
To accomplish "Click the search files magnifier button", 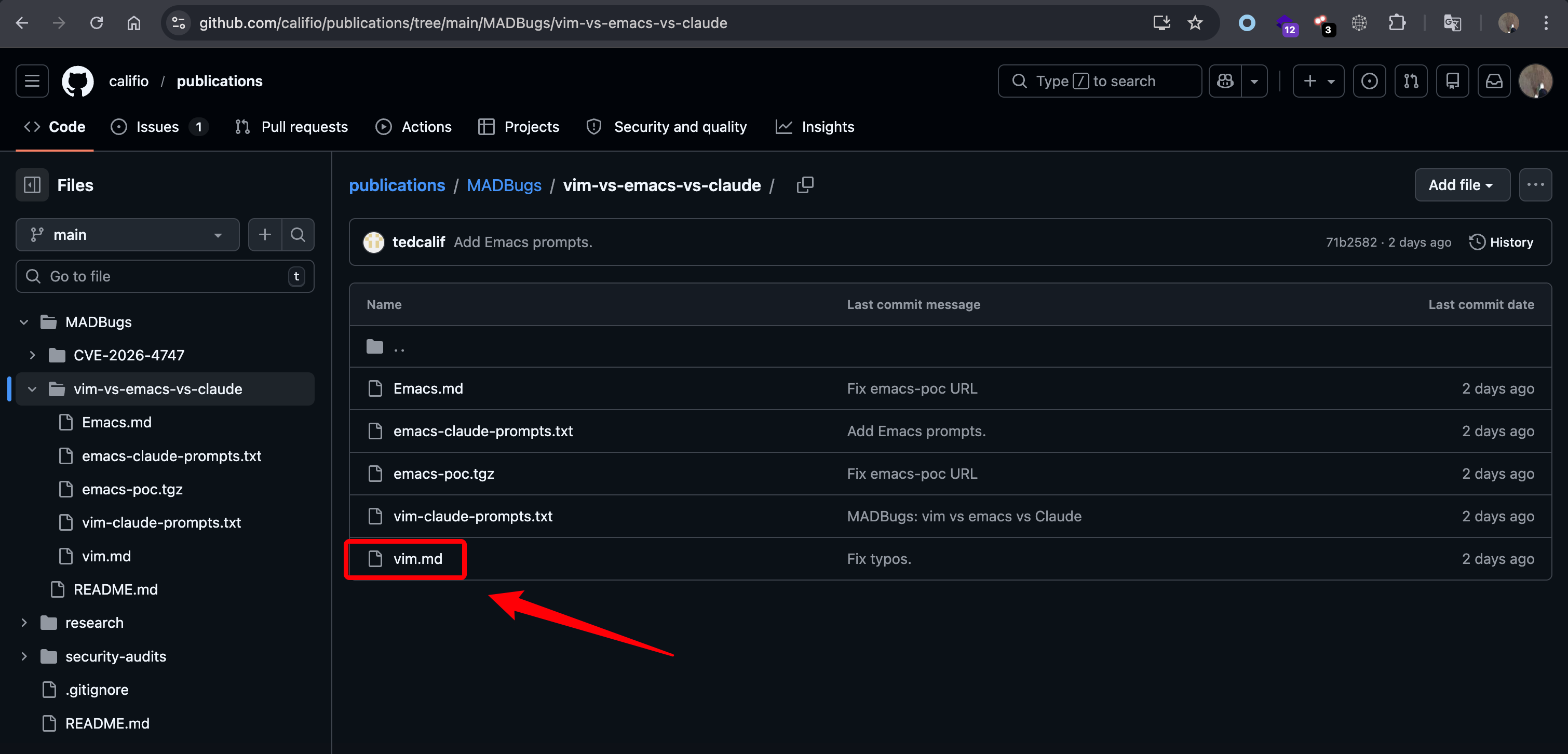I will coord(298,235).
